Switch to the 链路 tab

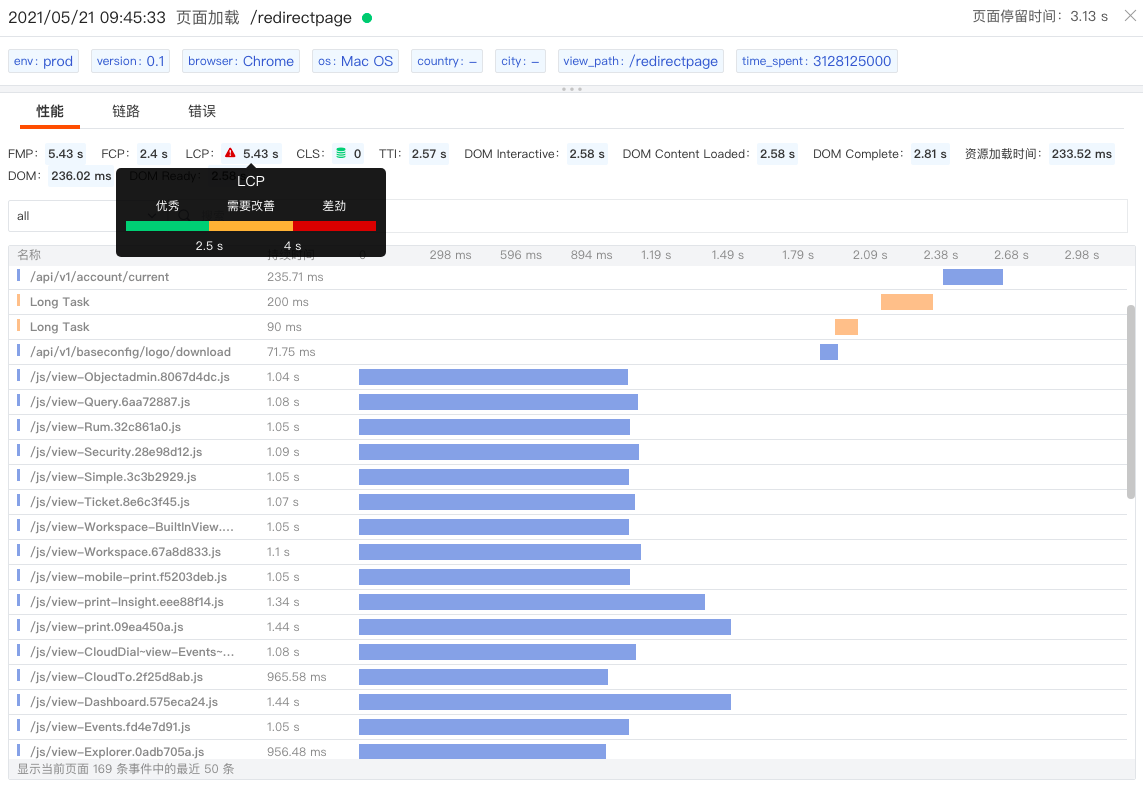(x=125, y=111)
